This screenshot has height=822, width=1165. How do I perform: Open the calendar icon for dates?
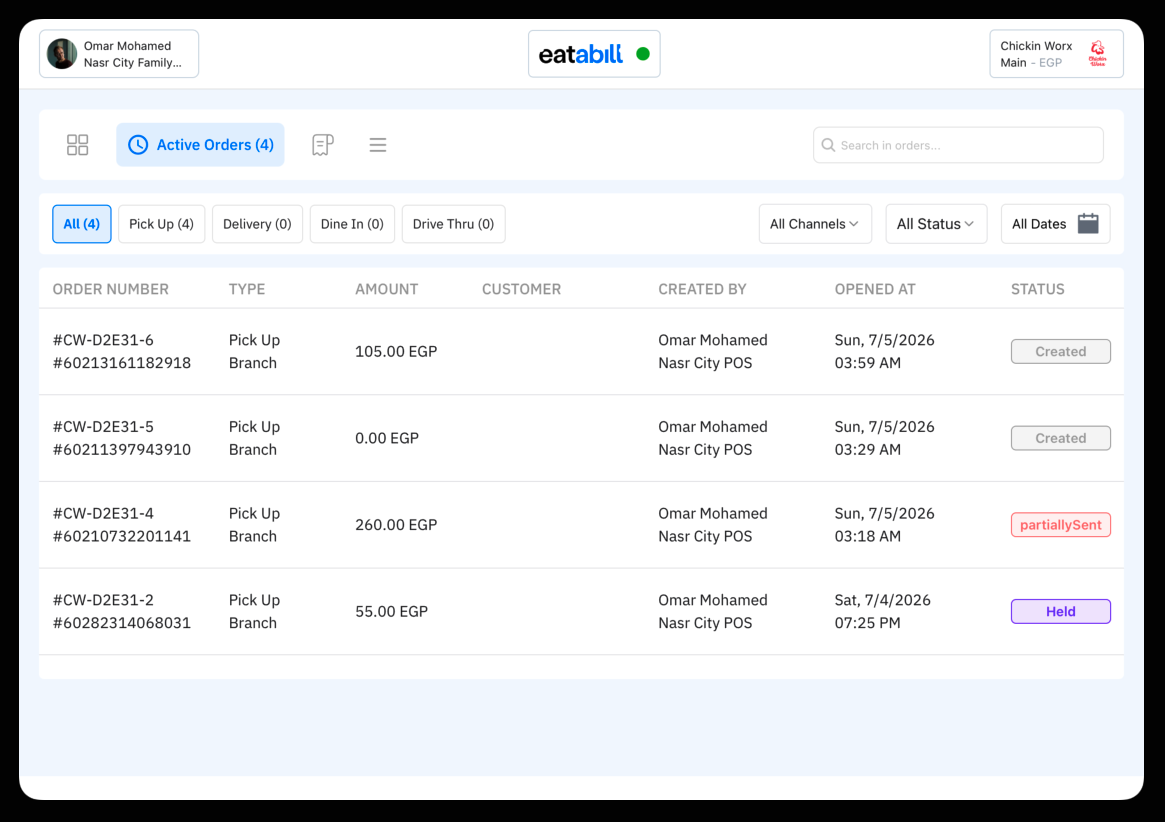click(x=1088, y=224)
